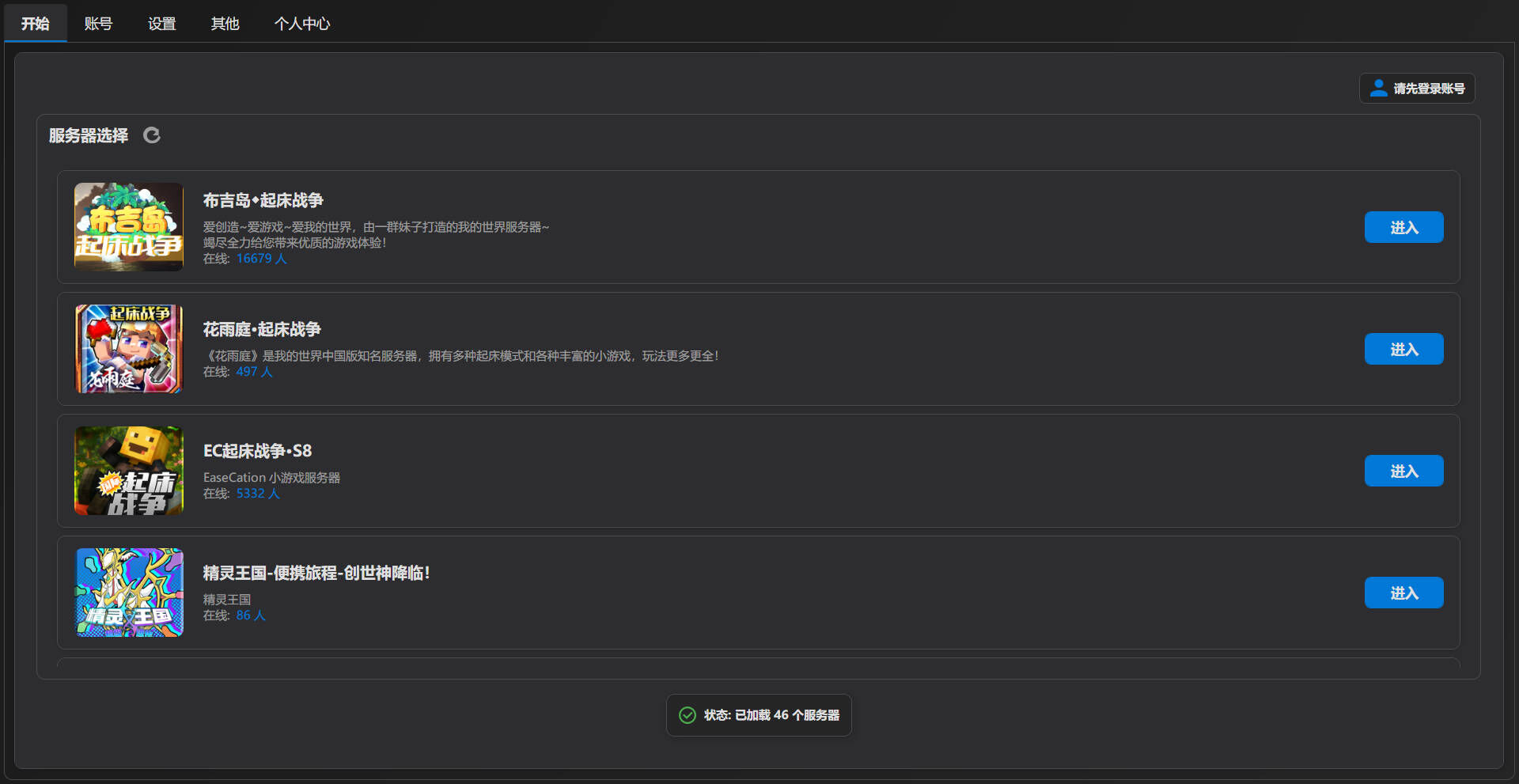This screenshot has width=1519, height=784.
Task: Select the EC起床战争 S8 server image
Action: tap(129, 471)
